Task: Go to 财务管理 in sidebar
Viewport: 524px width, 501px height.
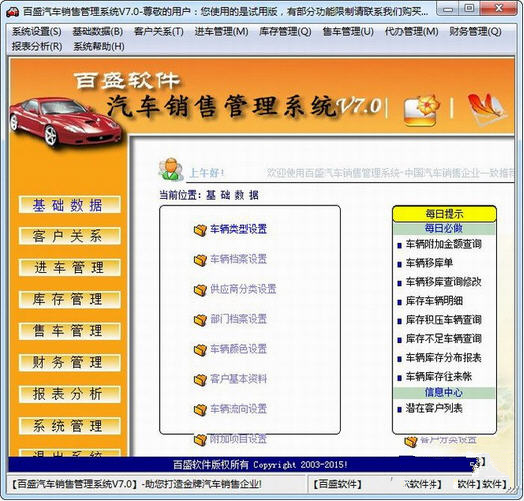Action: (70, 362)
